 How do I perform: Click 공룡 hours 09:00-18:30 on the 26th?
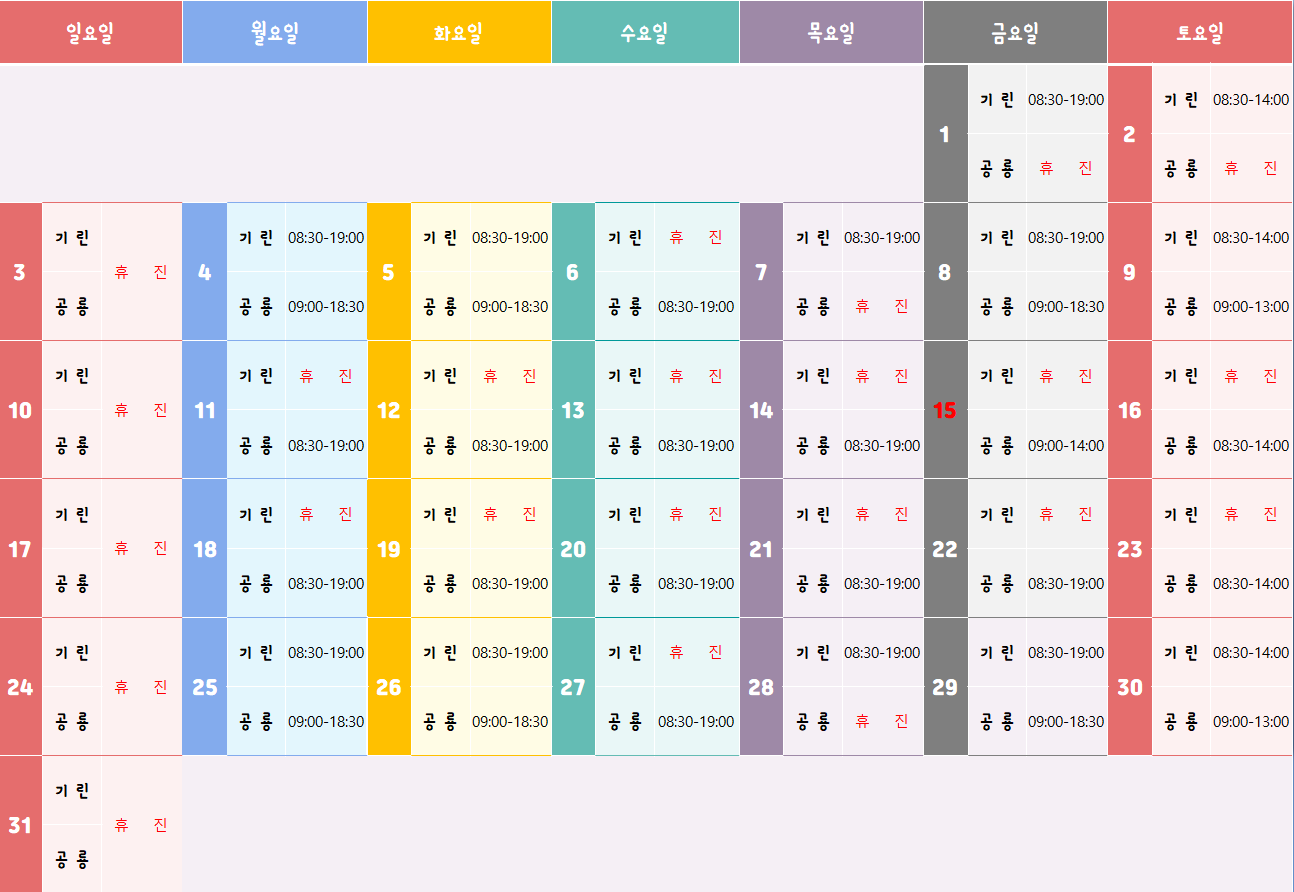510,721
